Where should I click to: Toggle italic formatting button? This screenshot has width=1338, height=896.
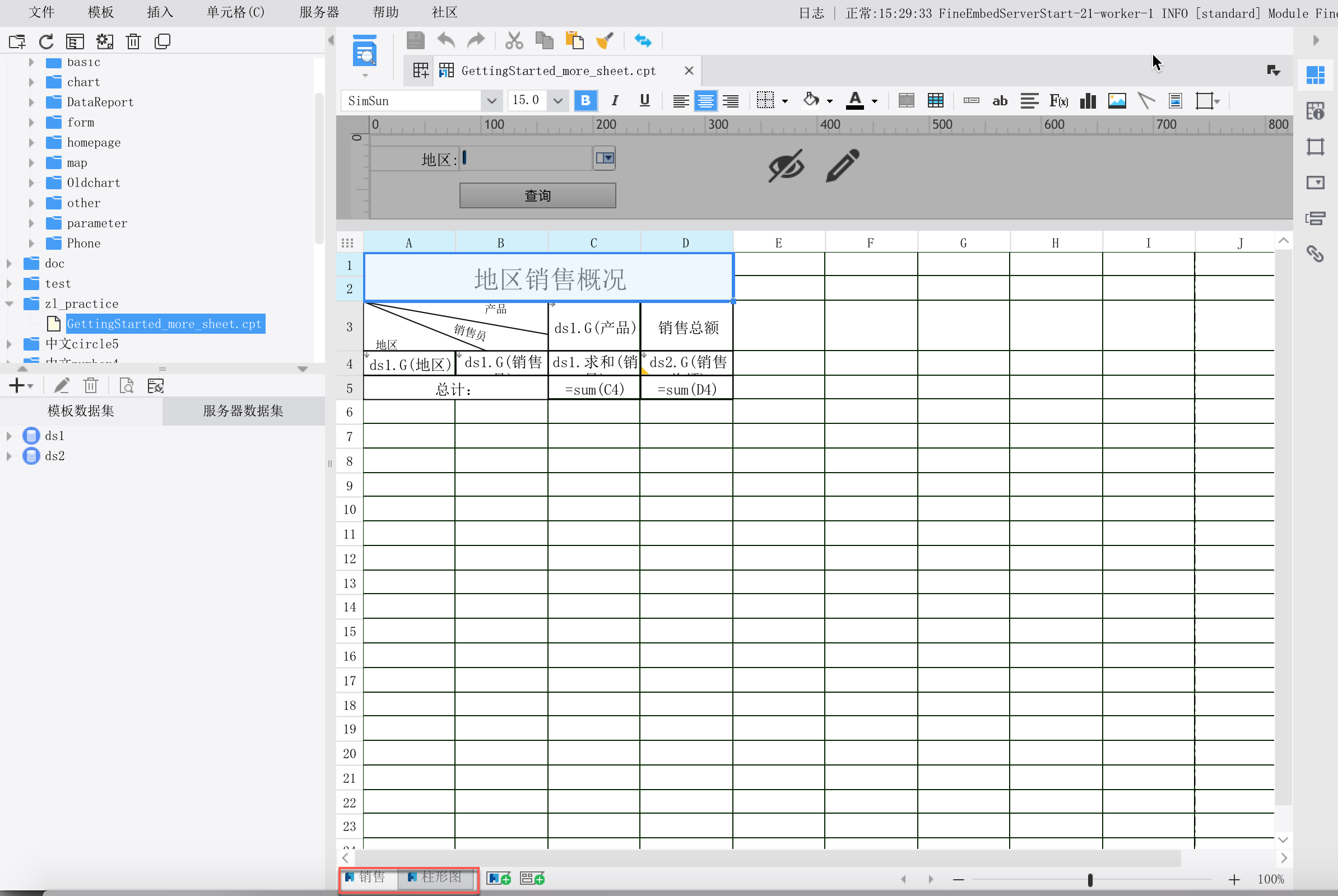[615, 101]
